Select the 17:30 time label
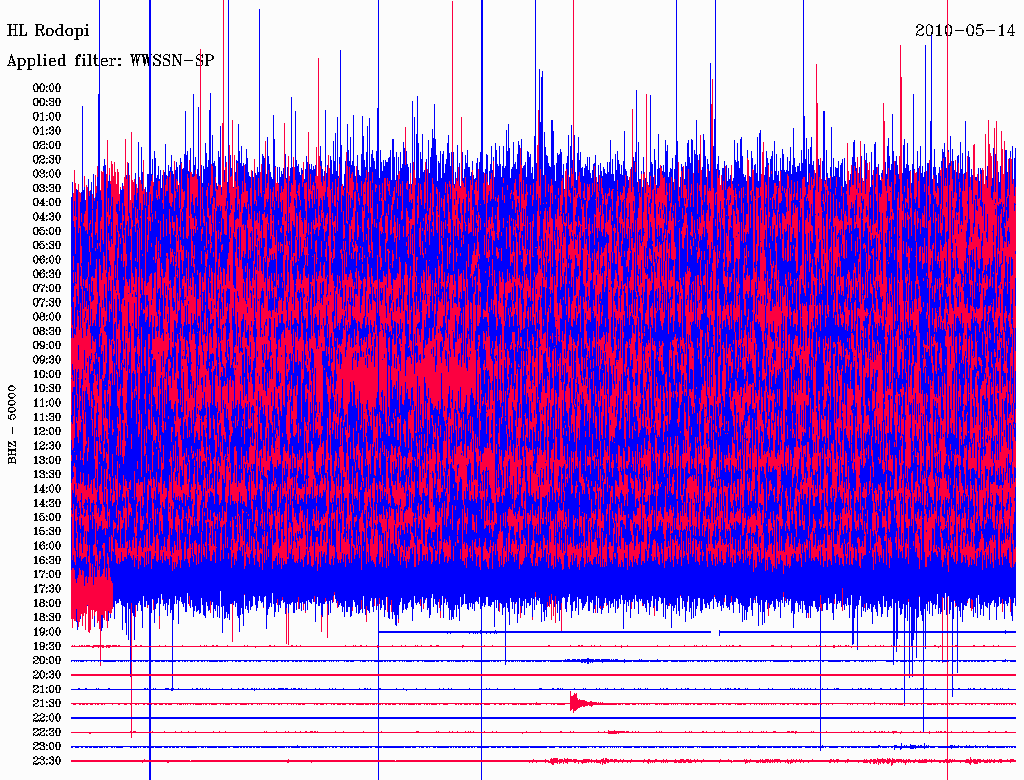Viewport: 1024px width, 780px height. 47,589
